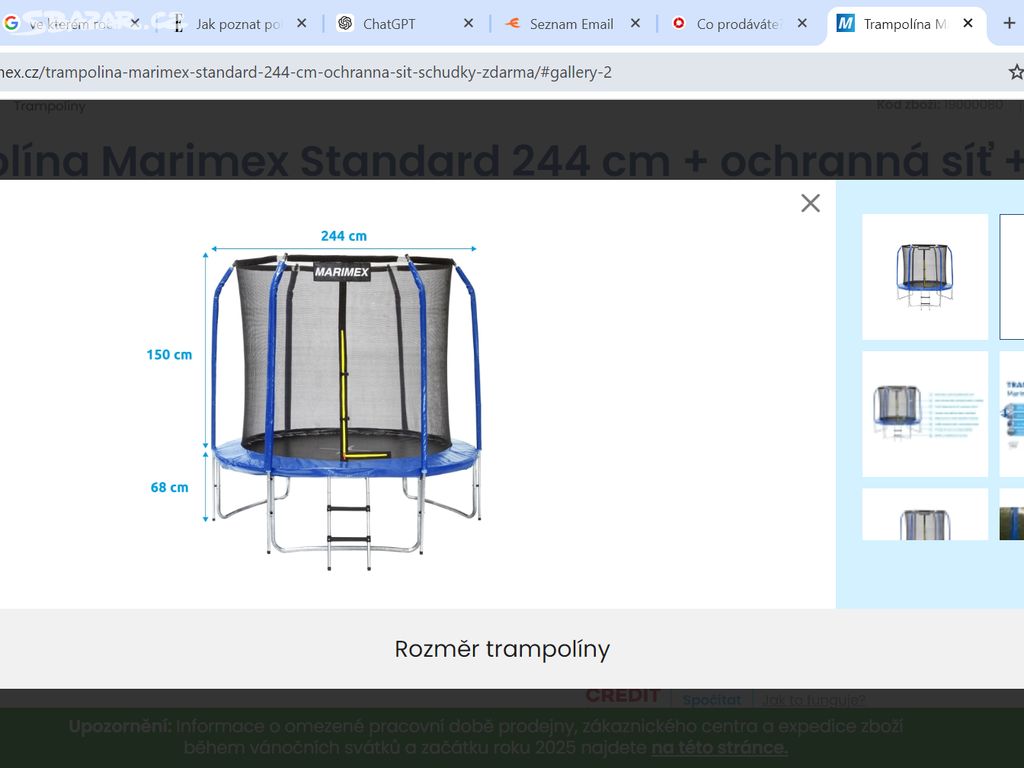Screen dimensions: 1024x768
Task: Close the gallery lightbox
Action: click(x=810, y=203)
